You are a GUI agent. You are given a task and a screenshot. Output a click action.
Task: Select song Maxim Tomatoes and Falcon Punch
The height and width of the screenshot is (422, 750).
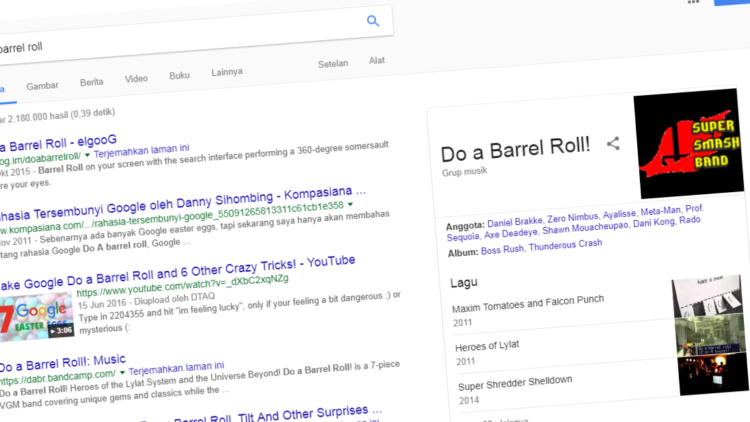click(x=528, y=304)
